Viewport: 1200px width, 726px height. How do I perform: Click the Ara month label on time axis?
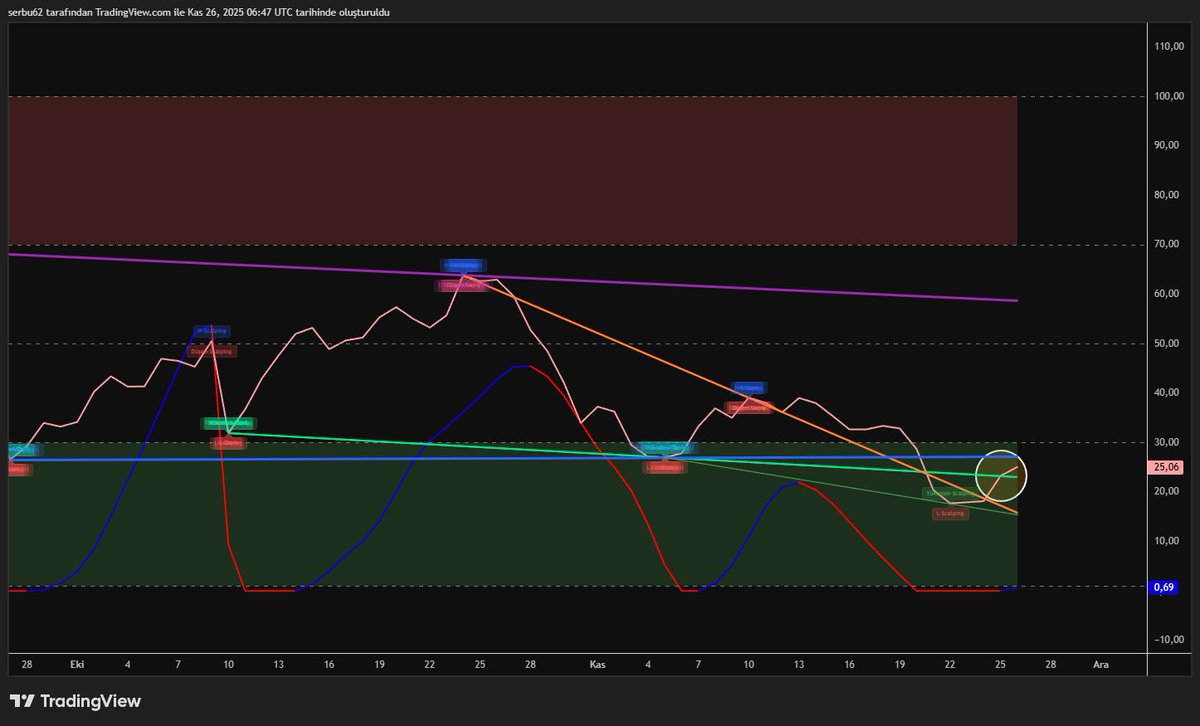point(1101,664)
